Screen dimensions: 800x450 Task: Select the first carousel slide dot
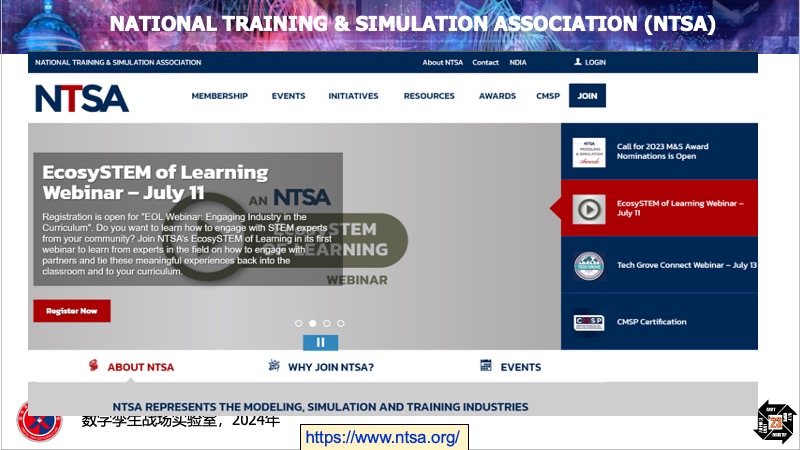(298, 323)
